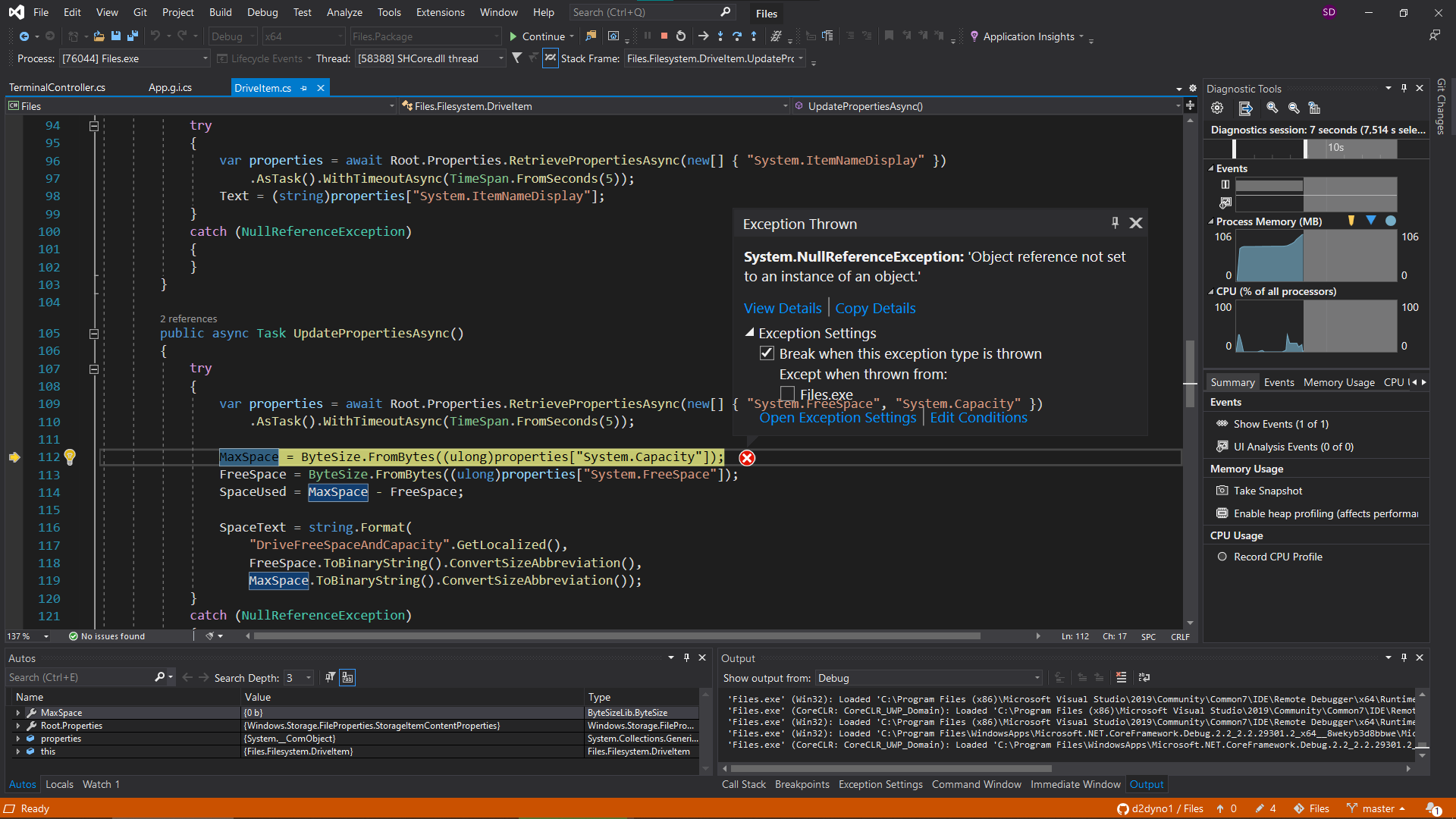Step Out with the up-arrow icon
The width and height of the screenshot is (1456, 819).
pyautogui.click(x=753, y=36)
